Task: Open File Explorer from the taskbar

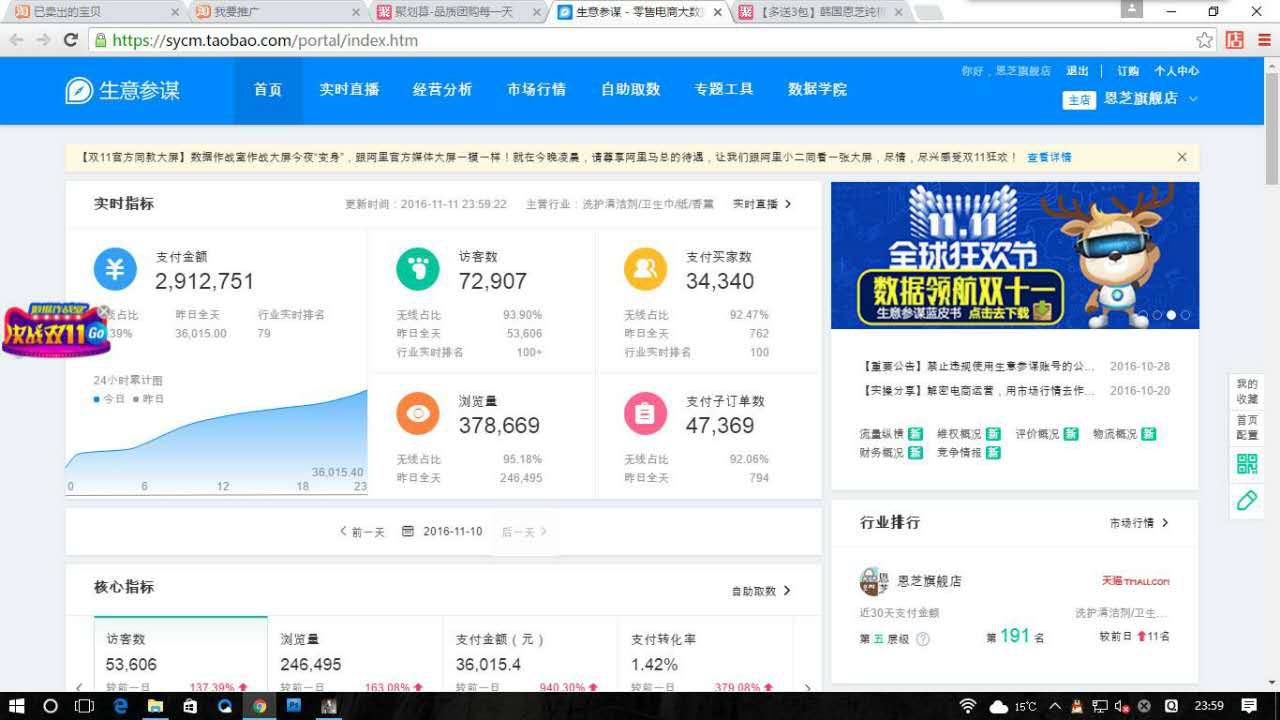Action: (x=155, y=706)
